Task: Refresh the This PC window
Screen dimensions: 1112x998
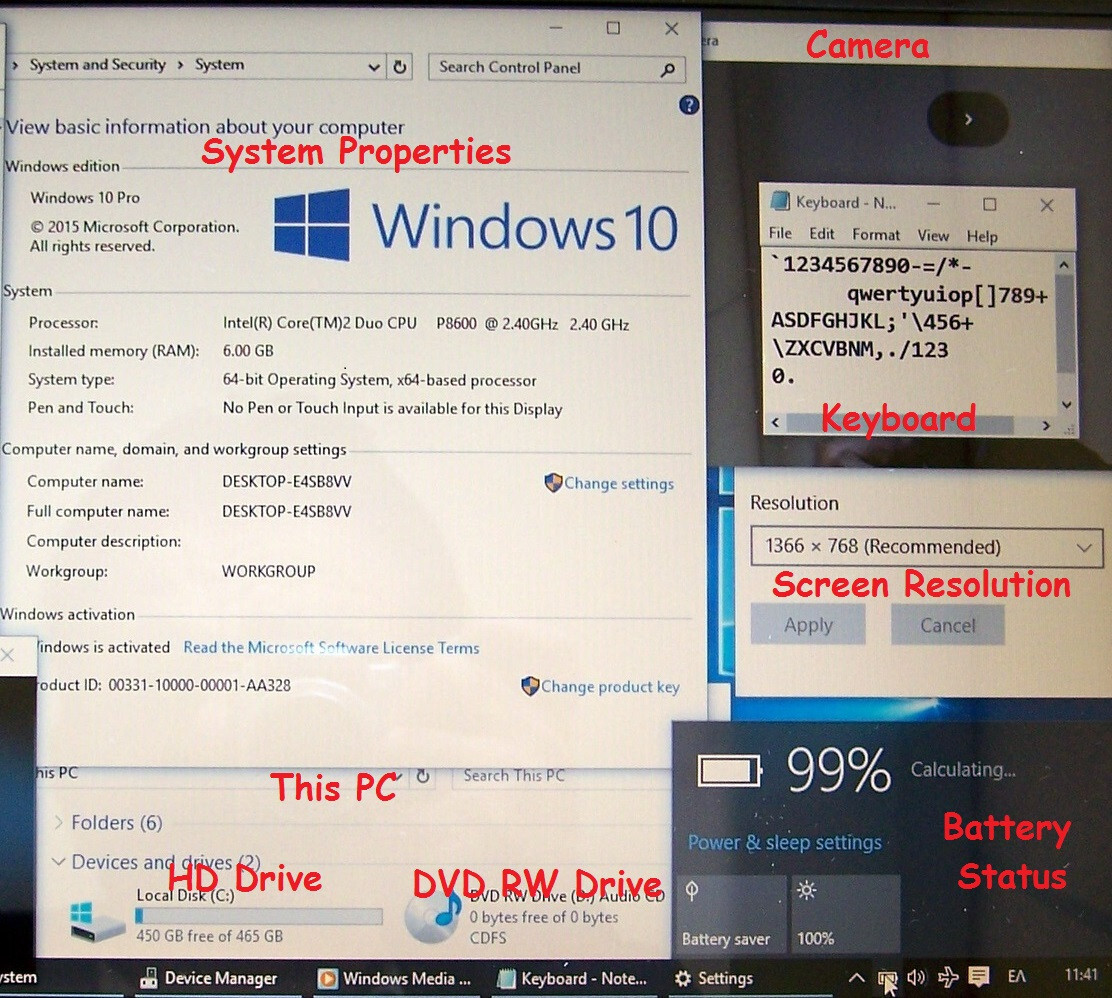Action: pos(423,776)
